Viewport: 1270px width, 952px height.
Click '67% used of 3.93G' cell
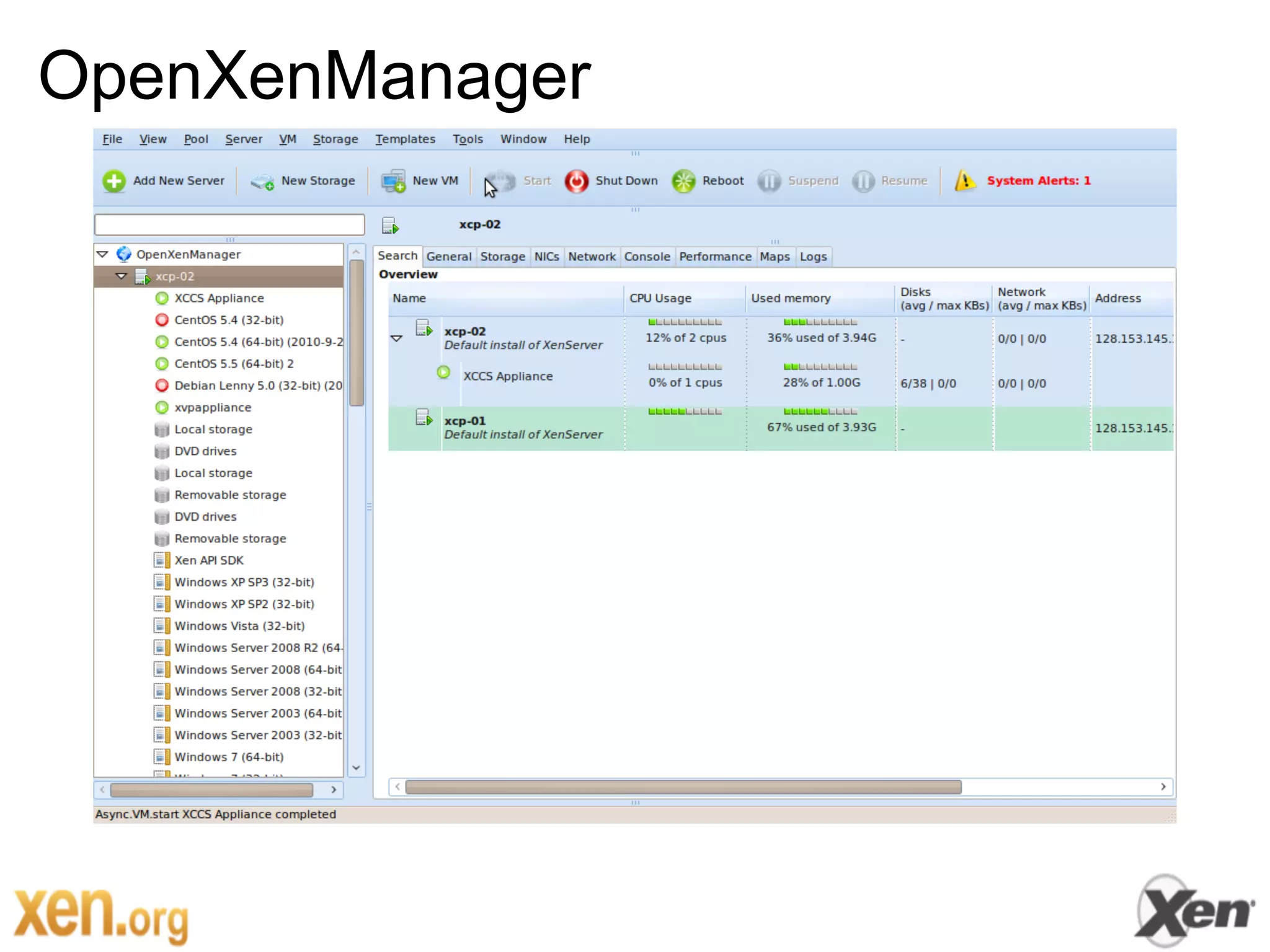(822, 427)
